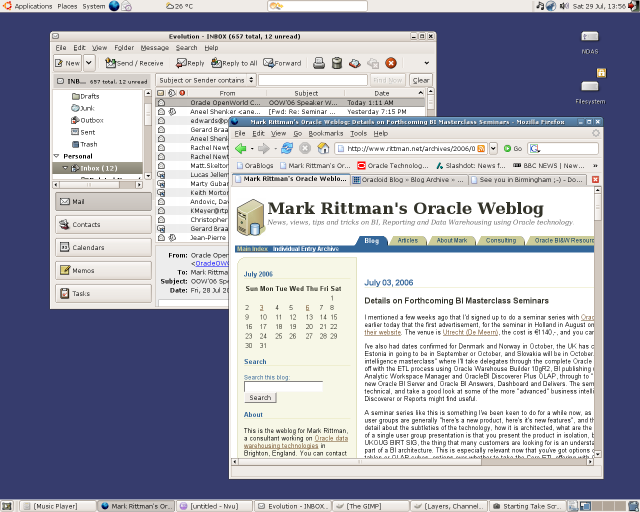Select the Junk folder in Evolution
Viewport: 640px width, 512px height.
click(83, 108)
